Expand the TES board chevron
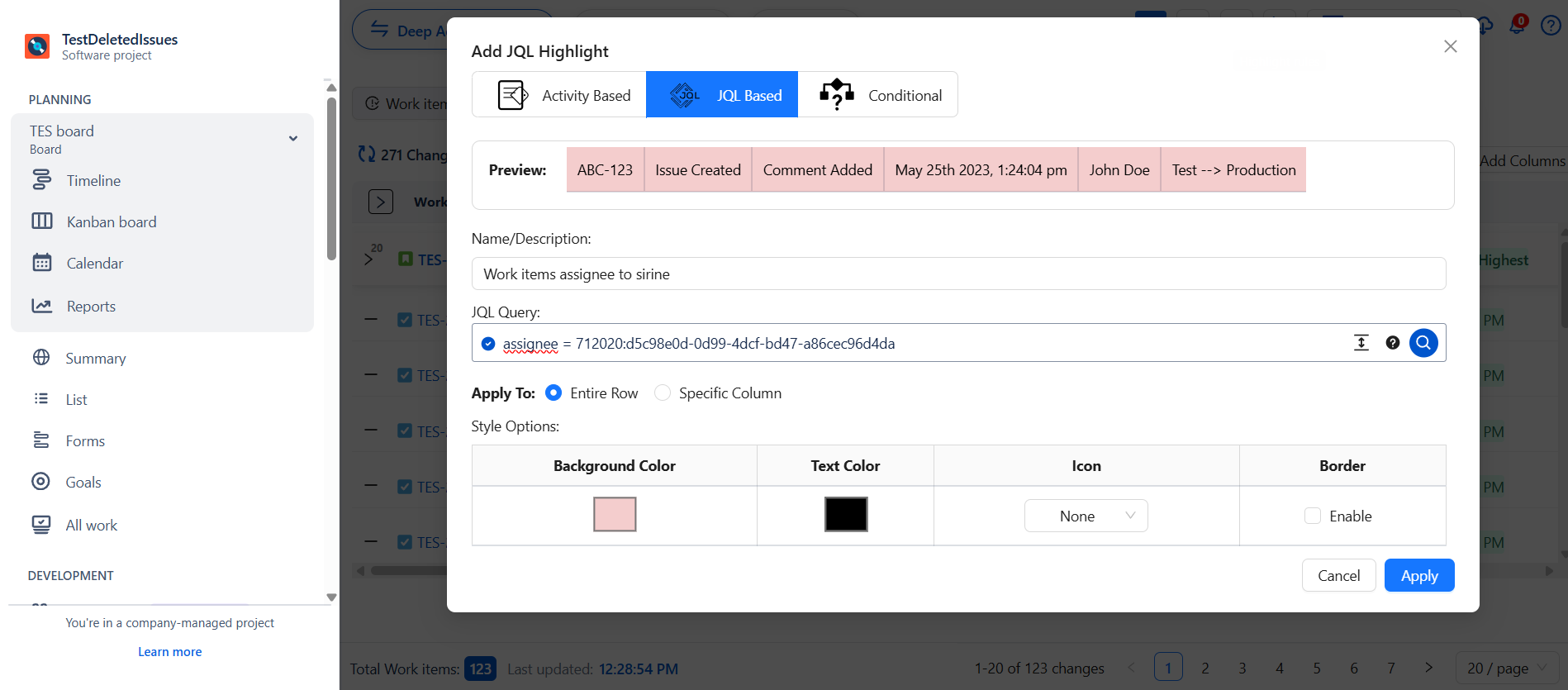 tap(293, 139)
